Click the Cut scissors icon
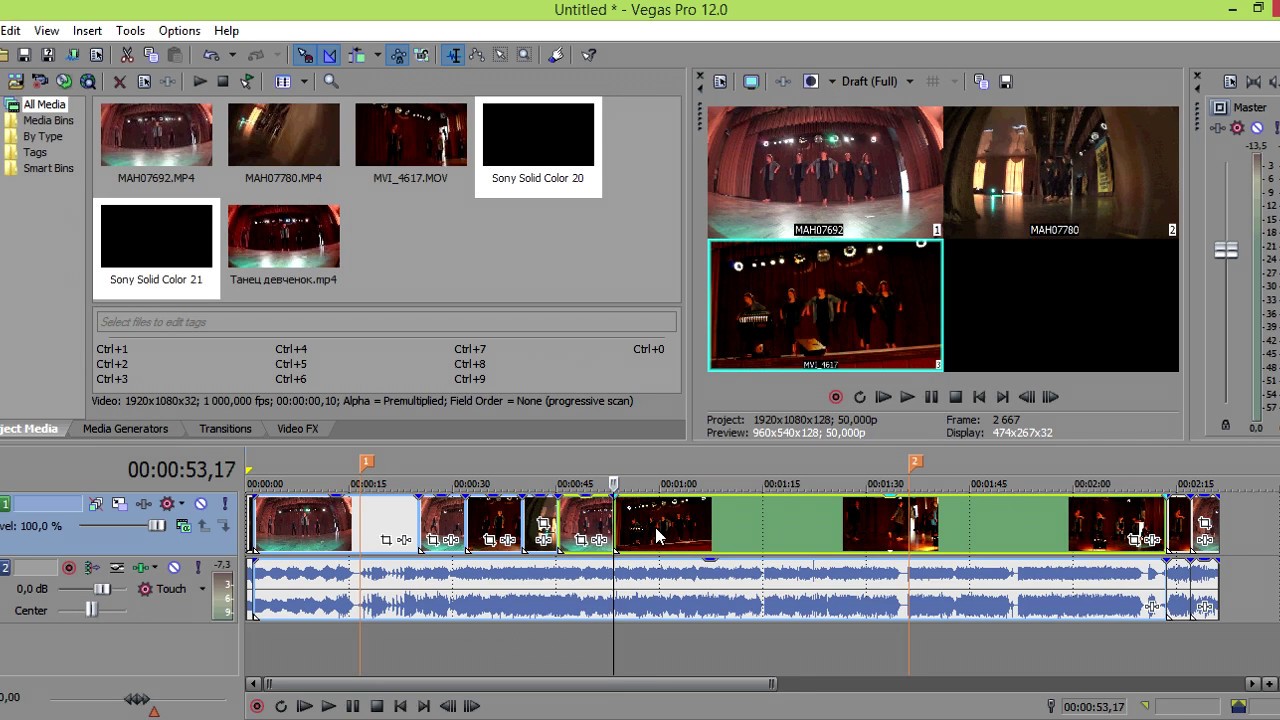Image resolution: width=1280 pixels, height=720 pixels. click(127, 55)
